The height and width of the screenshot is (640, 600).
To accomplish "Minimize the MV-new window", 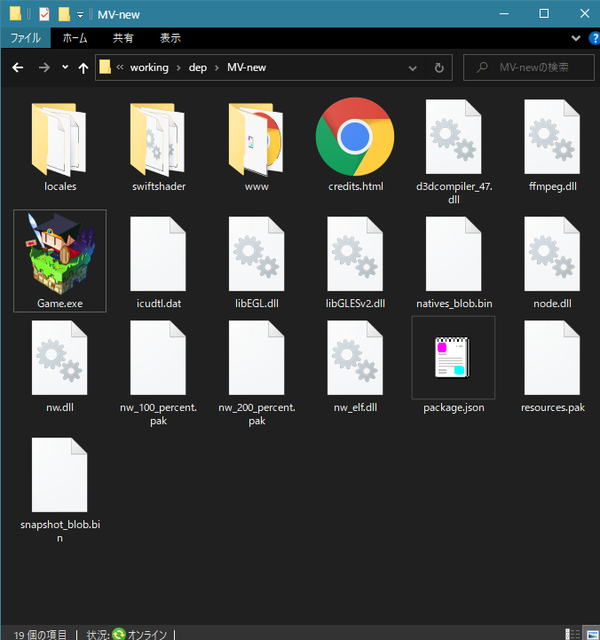I will click(x=504, y=13).
